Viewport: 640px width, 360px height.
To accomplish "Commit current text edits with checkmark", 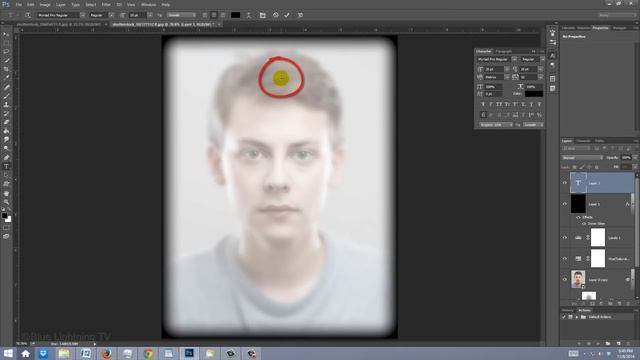I will coord(287,15).
